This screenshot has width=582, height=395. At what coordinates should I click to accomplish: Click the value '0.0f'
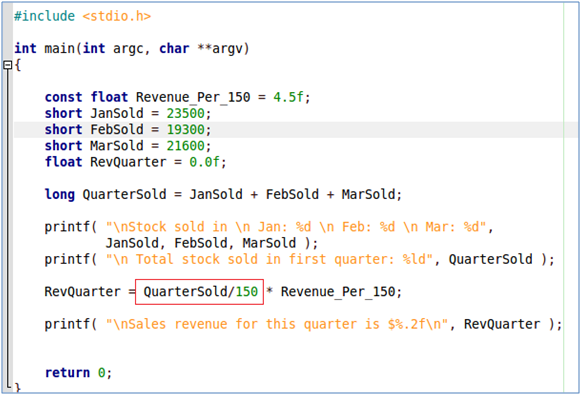pyautogui.click(x=205, y=162)
